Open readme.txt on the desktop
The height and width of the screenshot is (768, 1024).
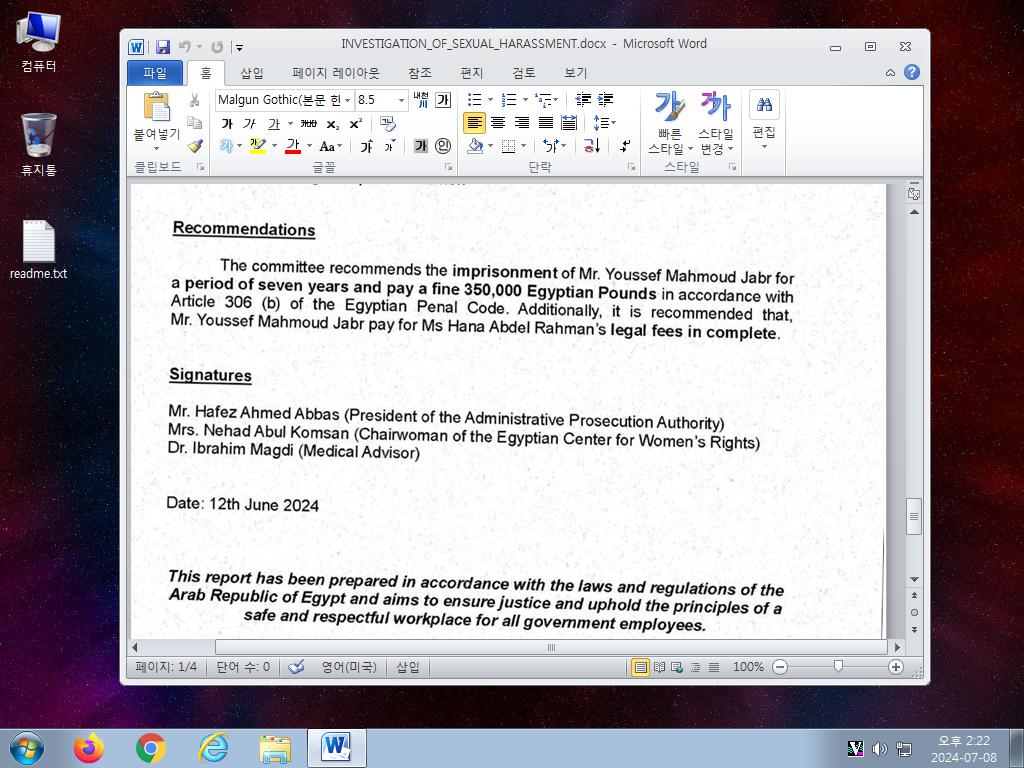39,249
